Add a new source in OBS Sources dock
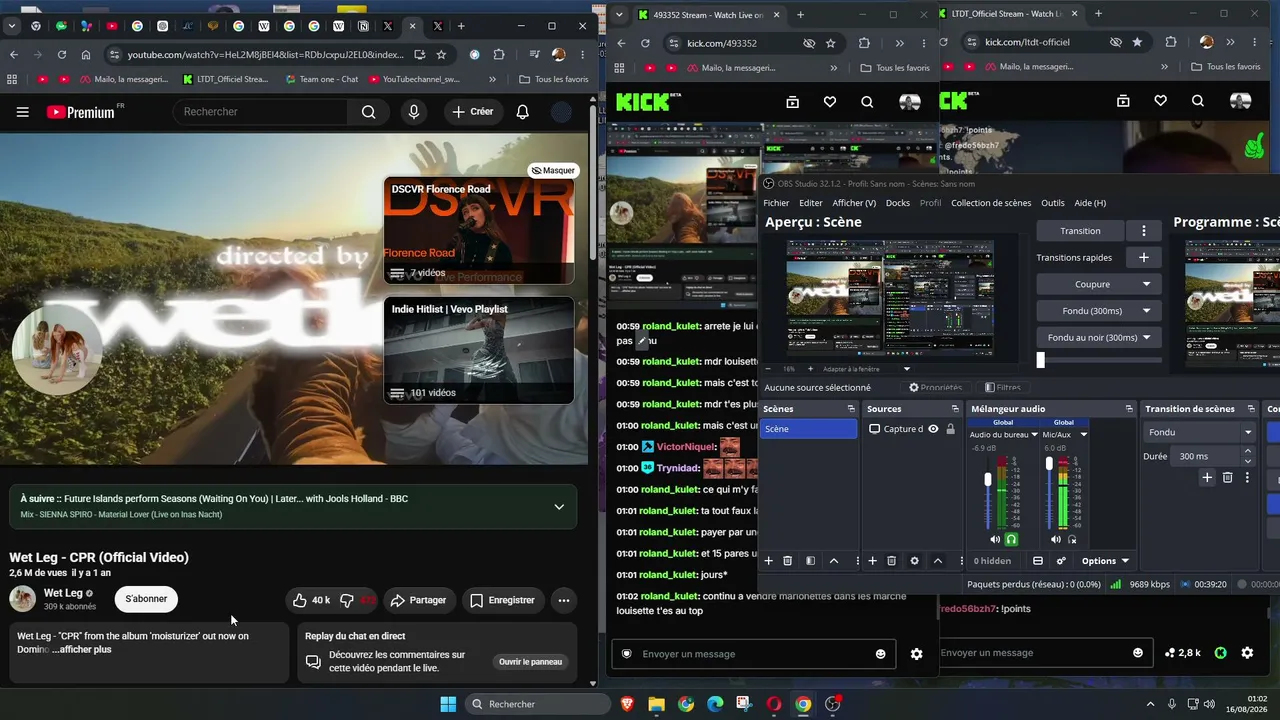The height and width of the screenshot is (720, 1280). point(873,561)
